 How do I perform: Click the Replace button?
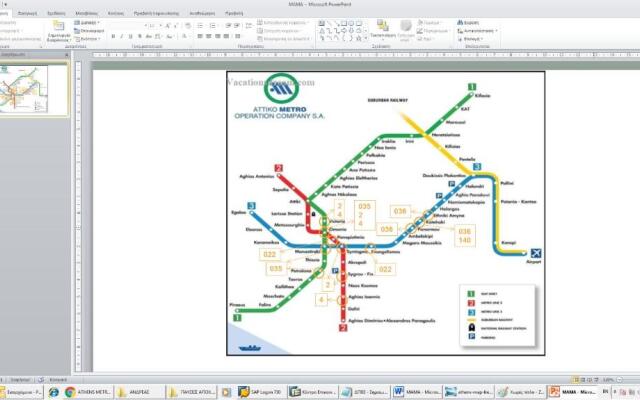477,31
